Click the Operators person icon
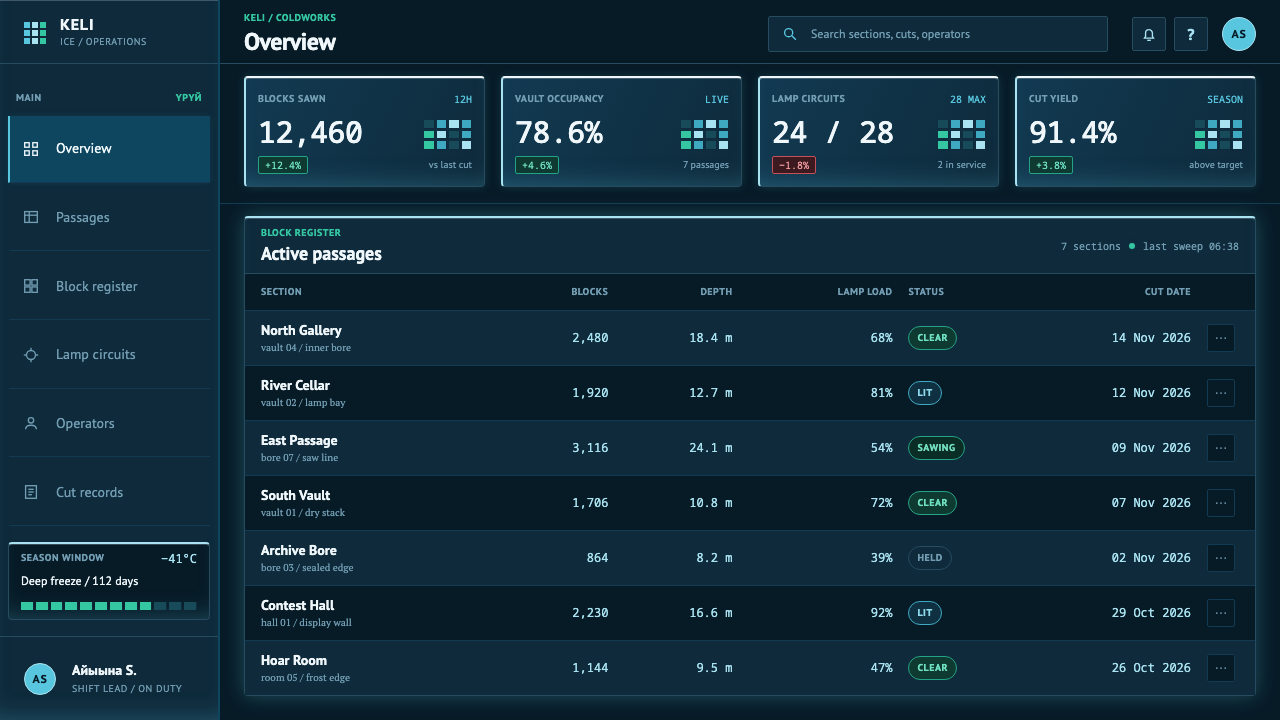 click(31, 424)
